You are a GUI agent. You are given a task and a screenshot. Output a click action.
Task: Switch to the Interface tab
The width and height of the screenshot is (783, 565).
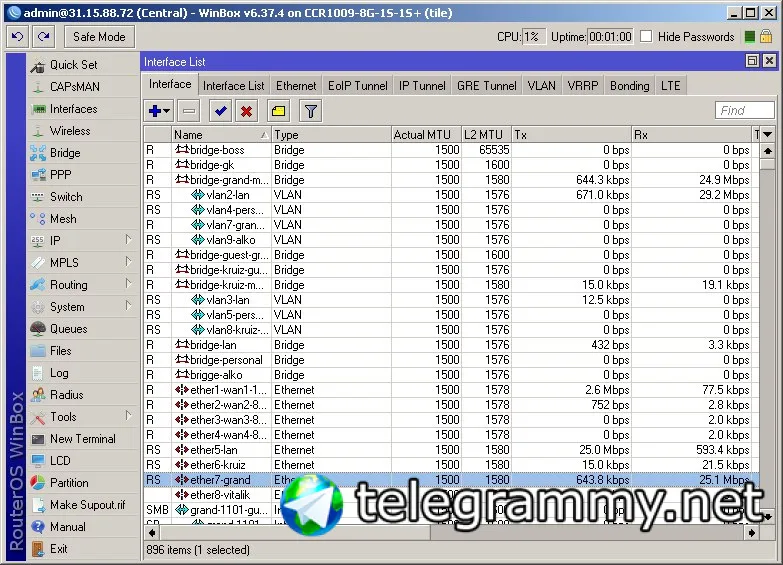(x=170, y=84)
